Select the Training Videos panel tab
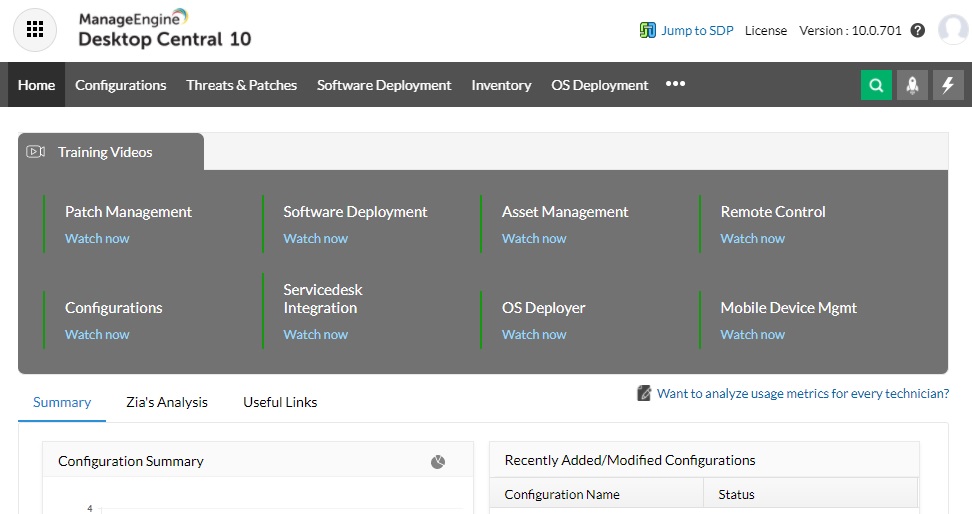This screenshot has width=972, height=514. coord(105,152)
